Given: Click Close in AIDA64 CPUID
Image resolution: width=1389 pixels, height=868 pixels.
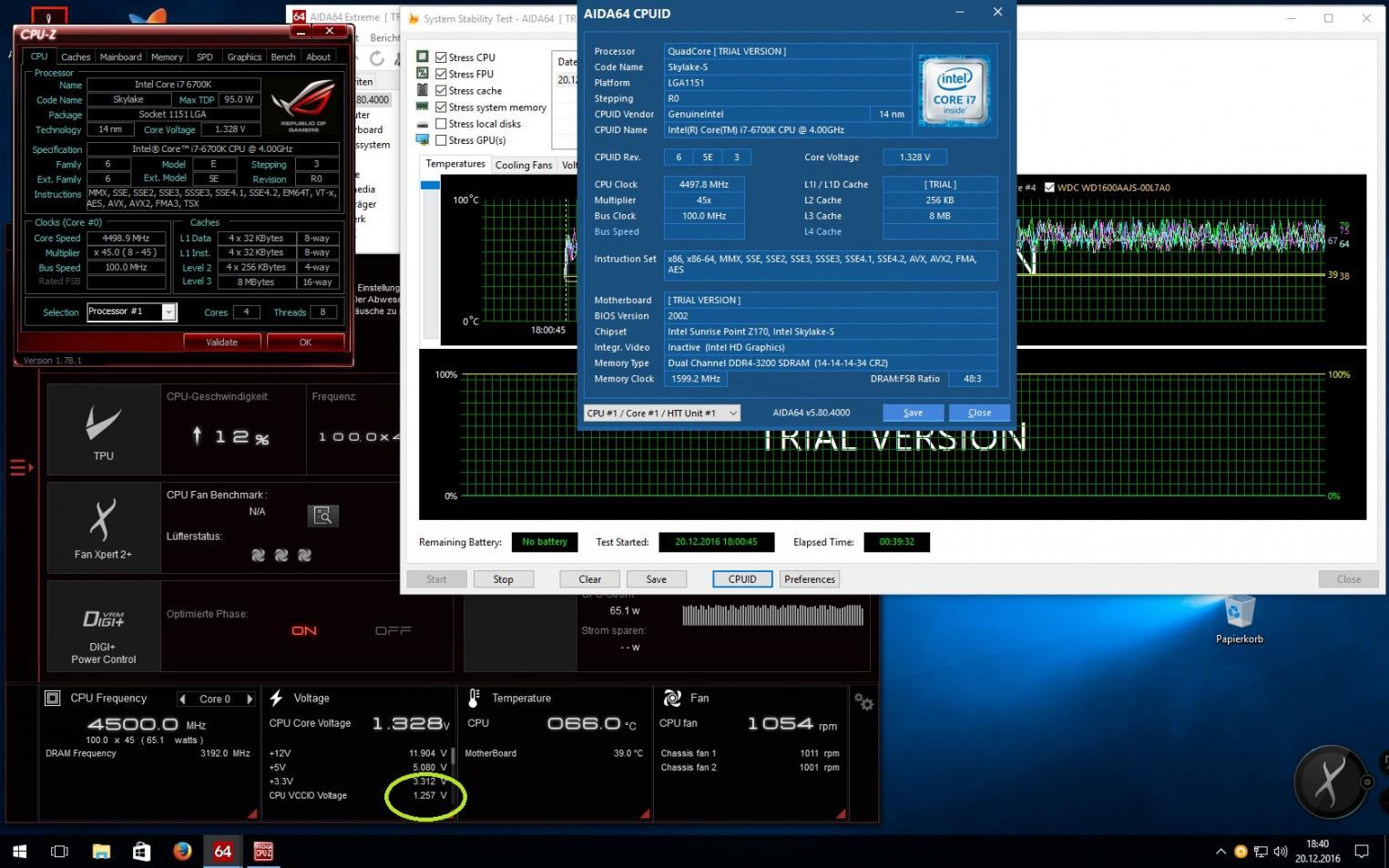Looking at the screenshot, I should coord(979,413).
